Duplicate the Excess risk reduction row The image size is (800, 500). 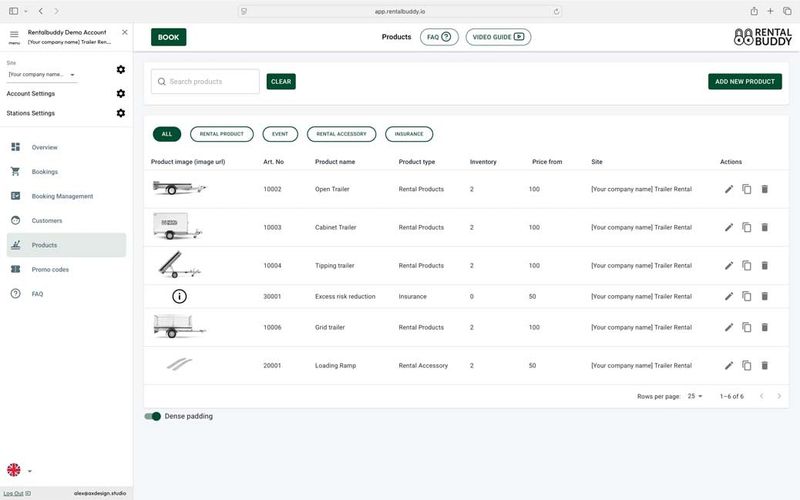[x=746, y=296]
